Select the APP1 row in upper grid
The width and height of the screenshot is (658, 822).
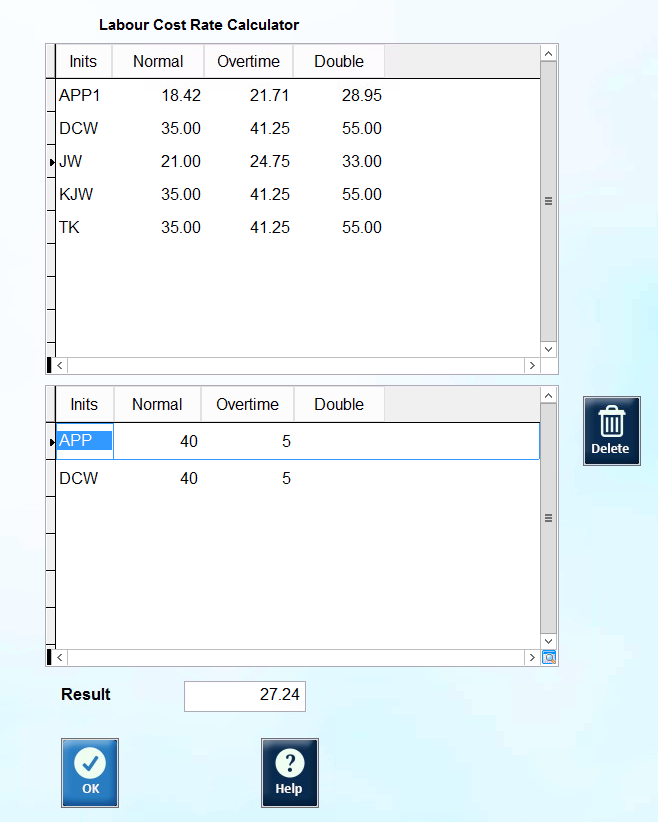point(297,95)
